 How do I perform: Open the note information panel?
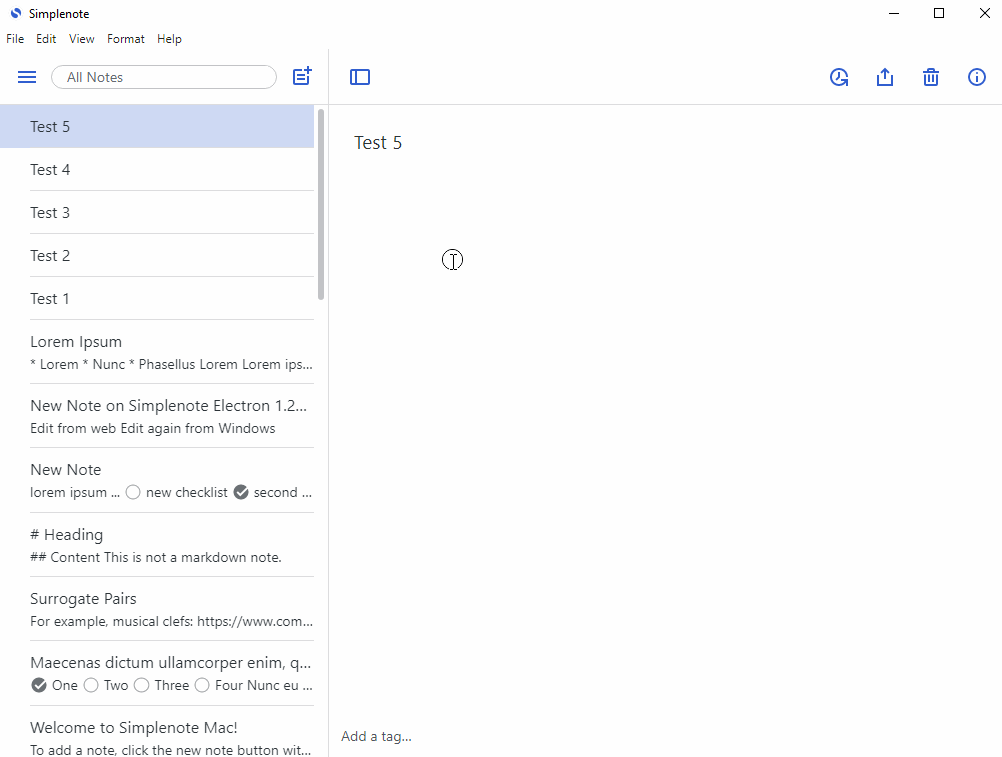click(x=977, y=77)
